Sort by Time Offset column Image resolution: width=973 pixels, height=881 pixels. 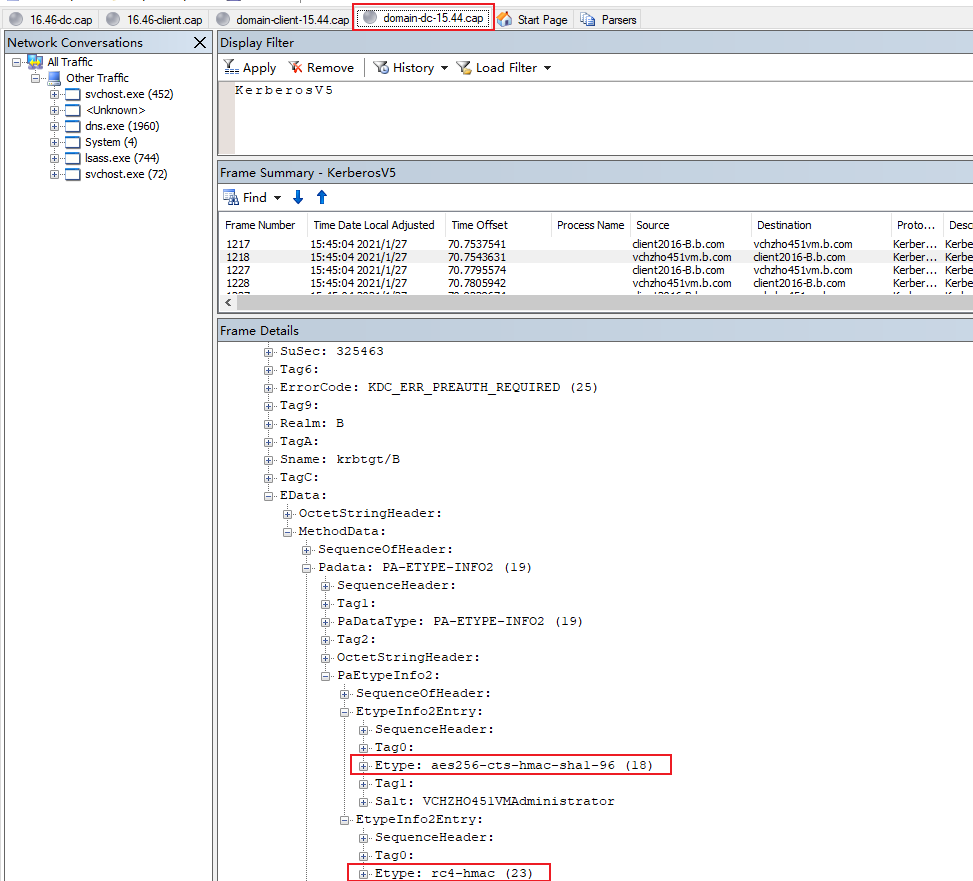(498, 225)
